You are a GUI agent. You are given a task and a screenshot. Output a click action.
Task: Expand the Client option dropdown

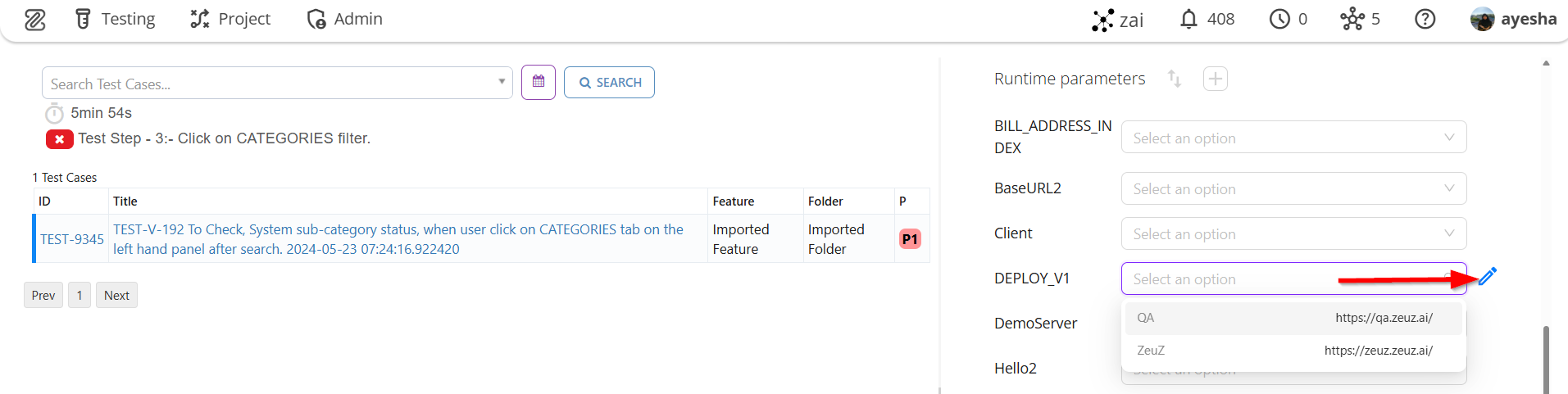tap(1293, 233)
